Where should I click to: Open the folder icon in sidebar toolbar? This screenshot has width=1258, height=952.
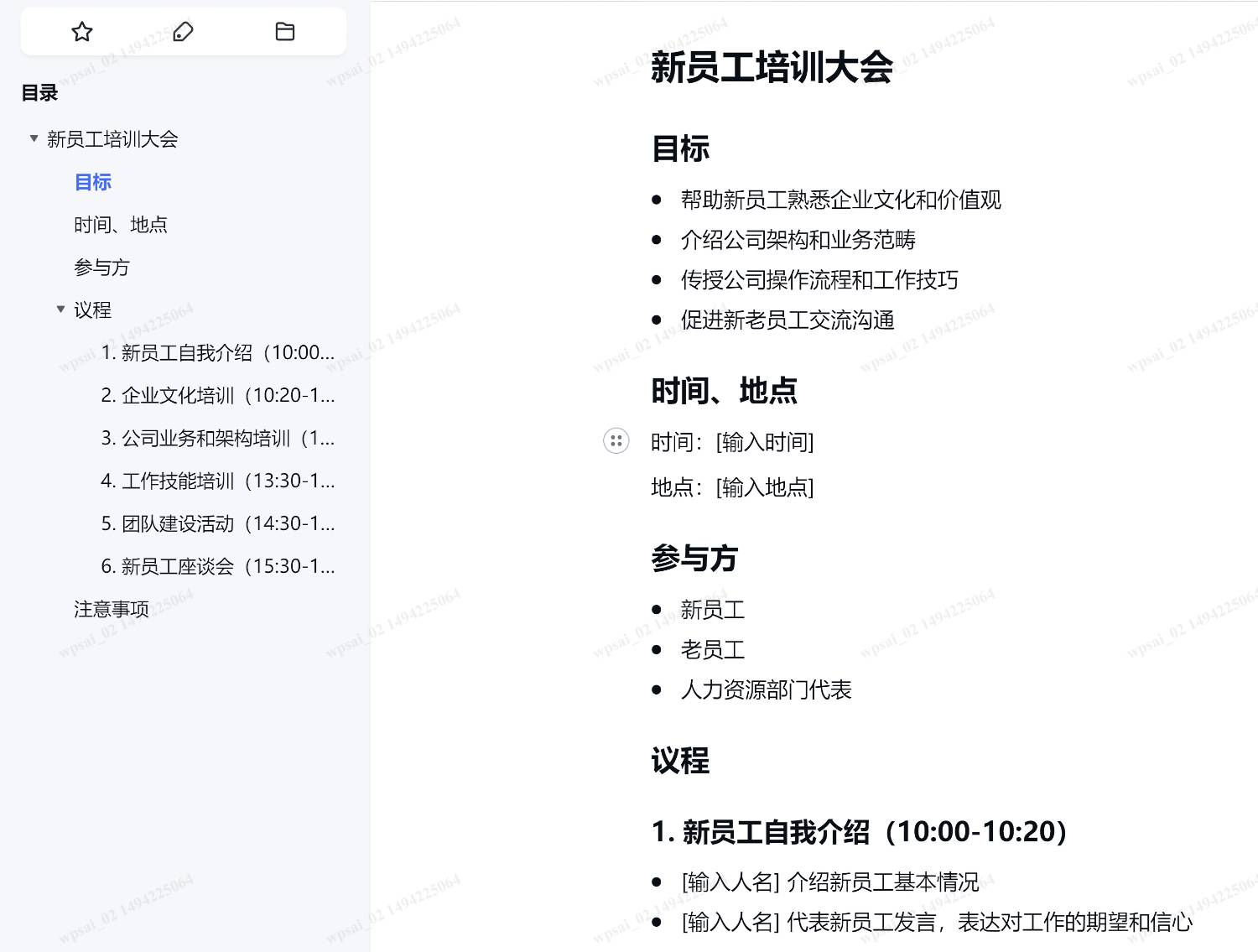click(x=285, y=32)
